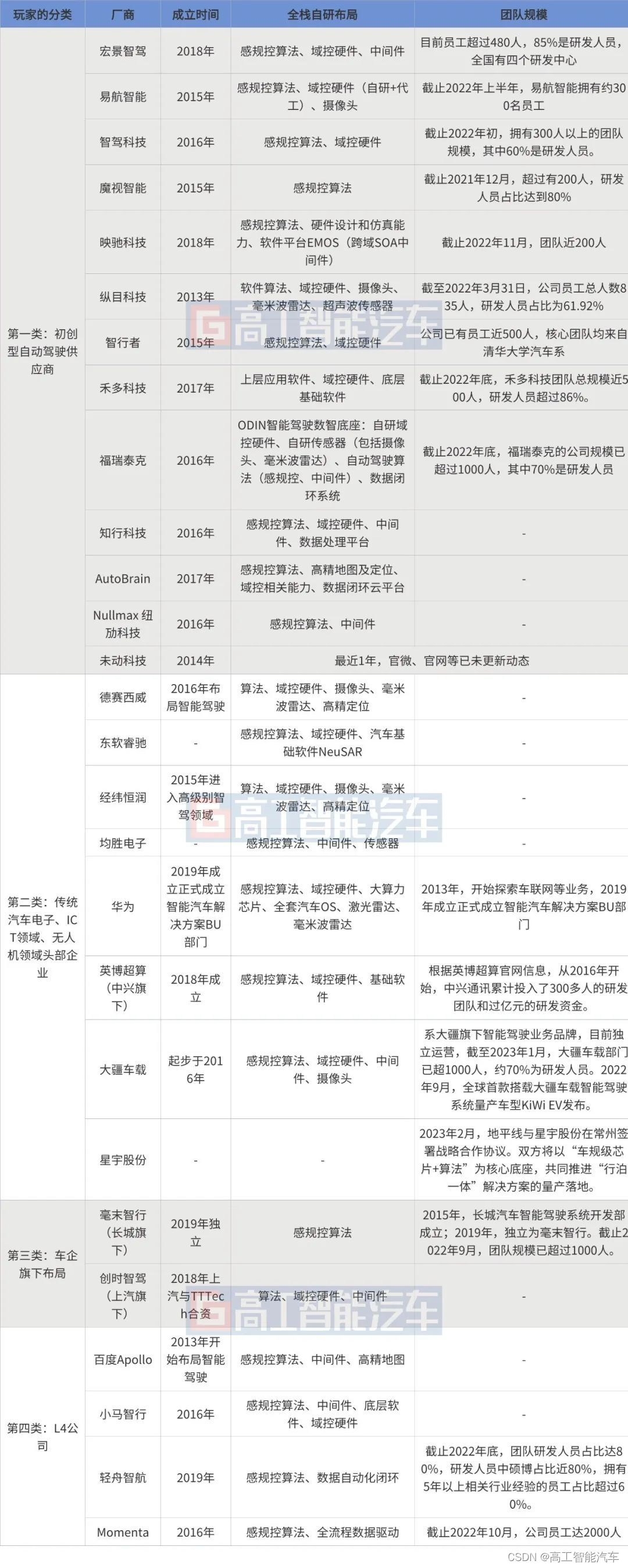Click 2016年布局智能驾驶 founding cell
The width and height of the screenshot is (628, 1568).
coord(195,697)
